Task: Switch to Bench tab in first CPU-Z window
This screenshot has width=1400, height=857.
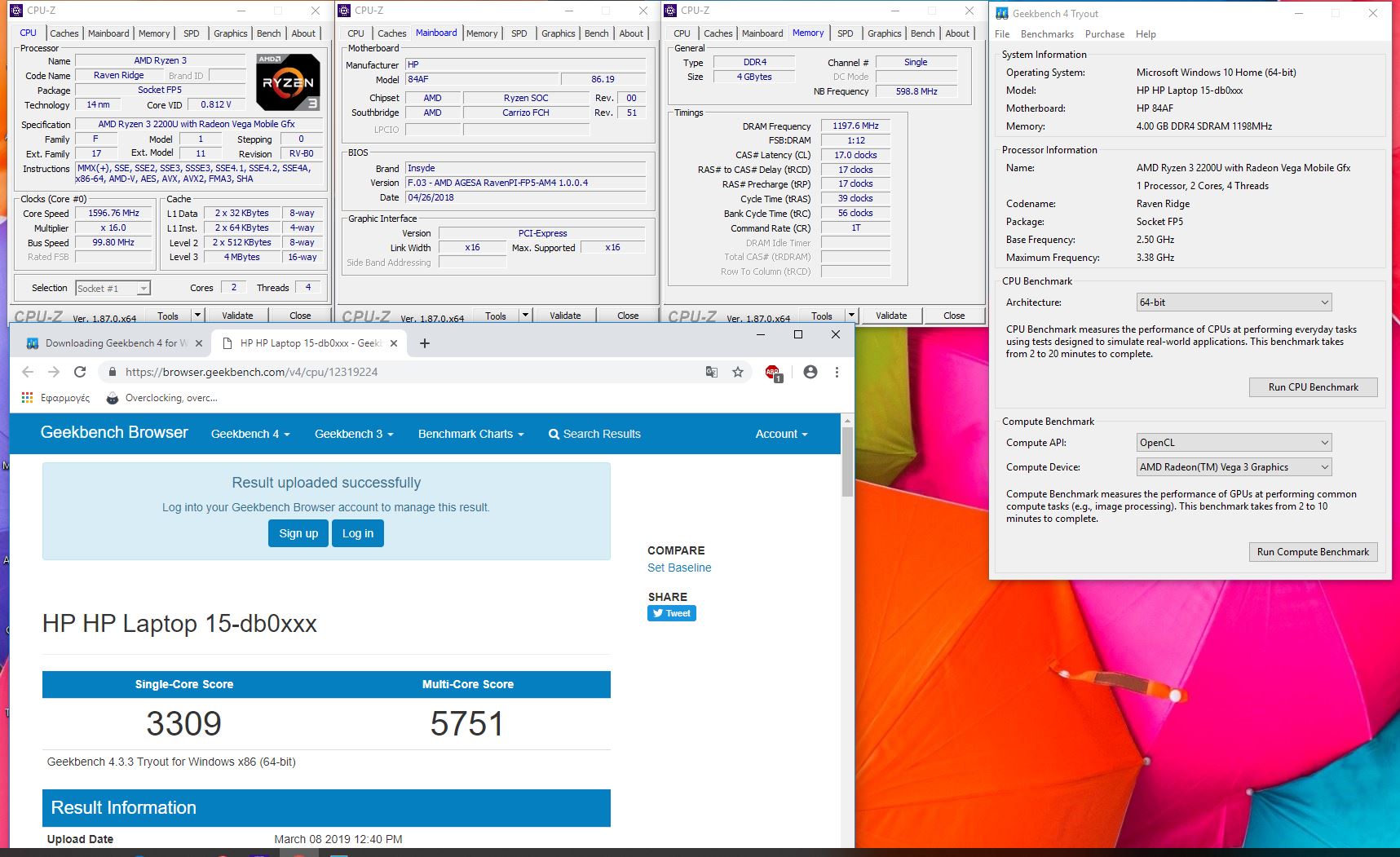Action: pyautogui.click(x=268, y=33)
